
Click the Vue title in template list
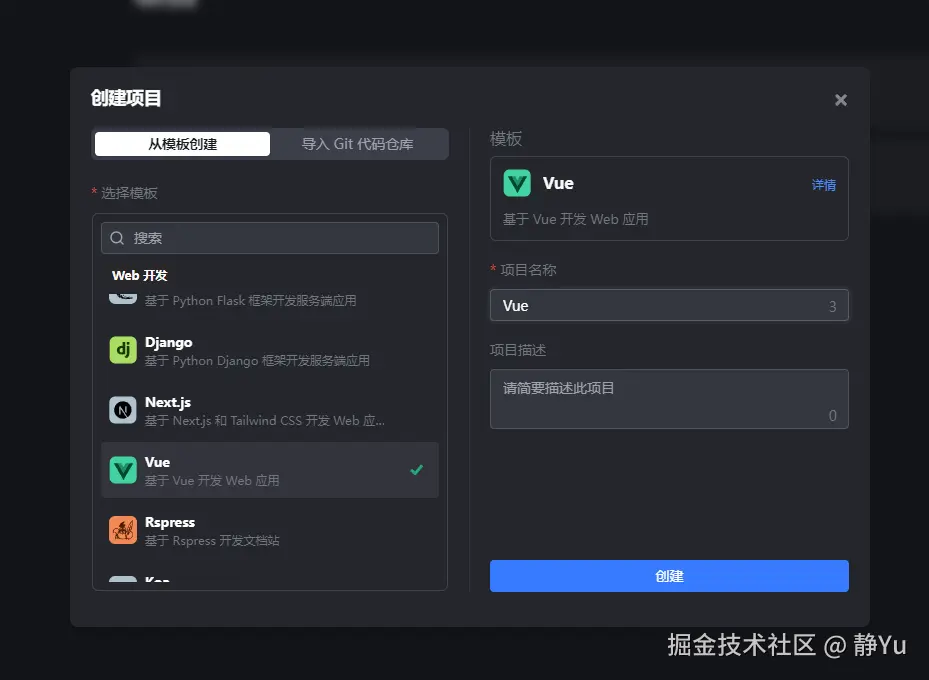158,462
